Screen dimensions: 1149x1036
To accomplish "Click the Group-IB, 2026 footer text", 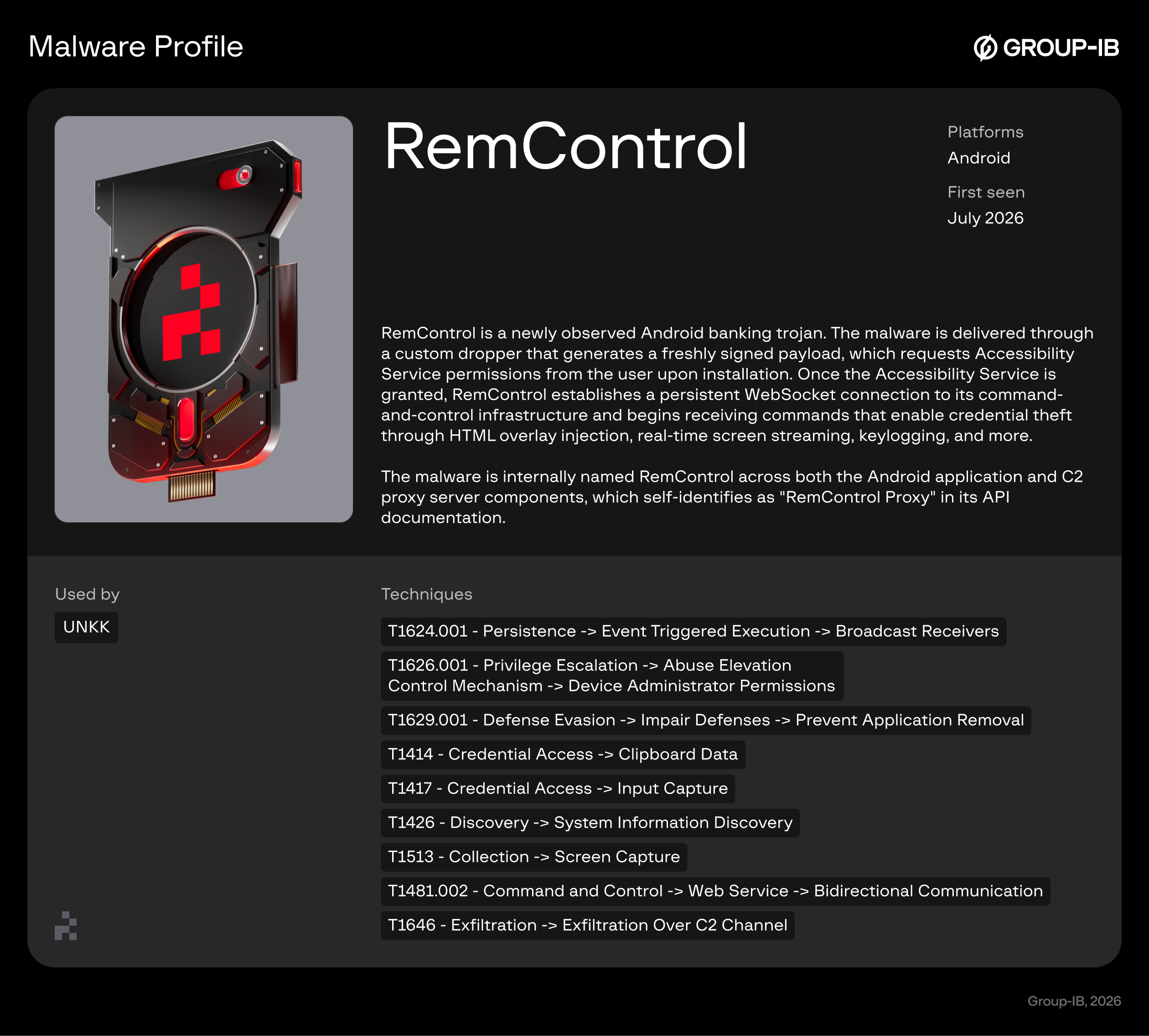I will 1074,1001.
